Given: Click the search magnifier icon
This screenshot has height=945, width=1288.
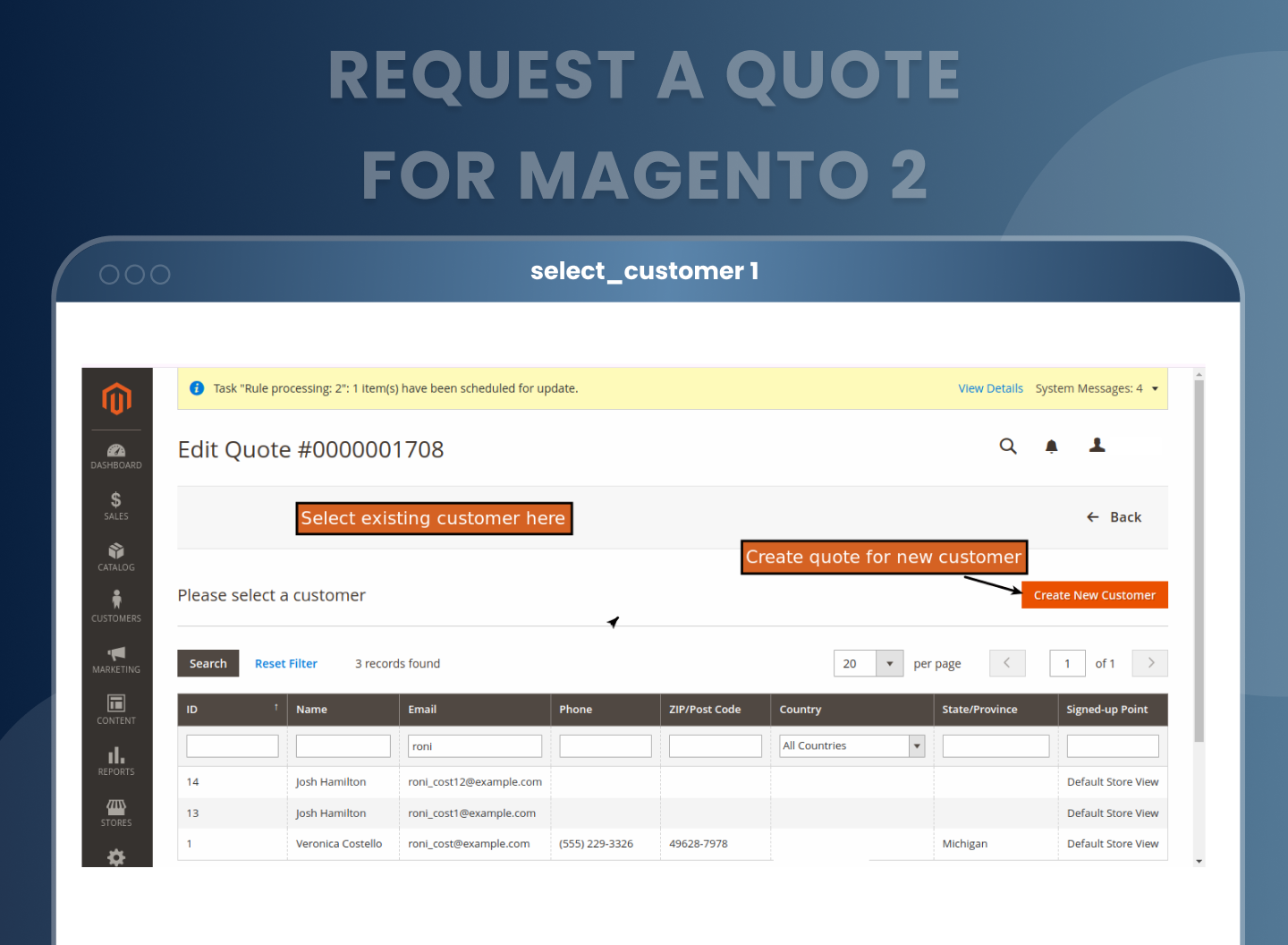Looking at the screenshot, I should [1008, 446].
